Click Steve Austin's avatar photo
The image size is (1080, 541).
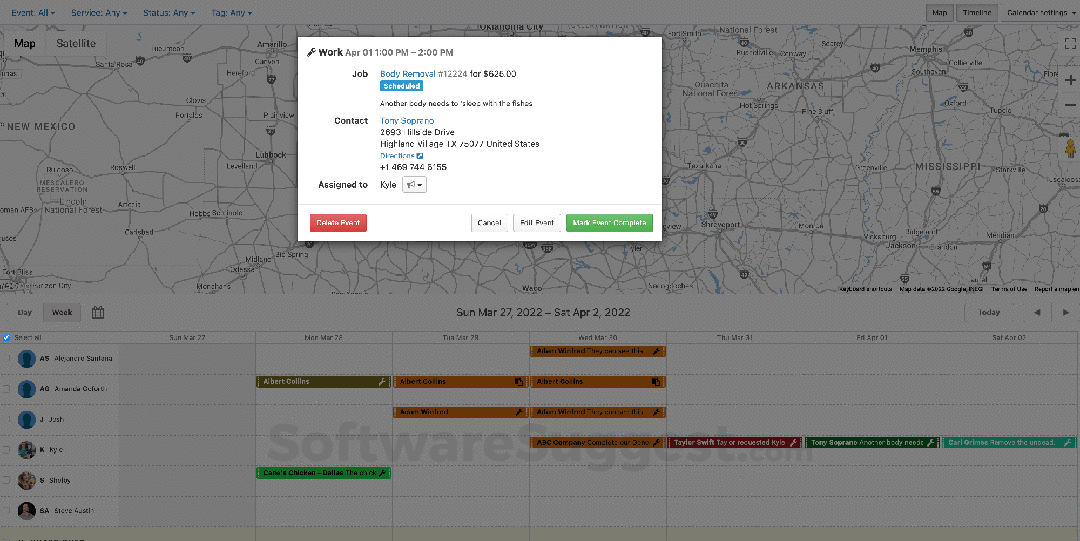(26, 511)
